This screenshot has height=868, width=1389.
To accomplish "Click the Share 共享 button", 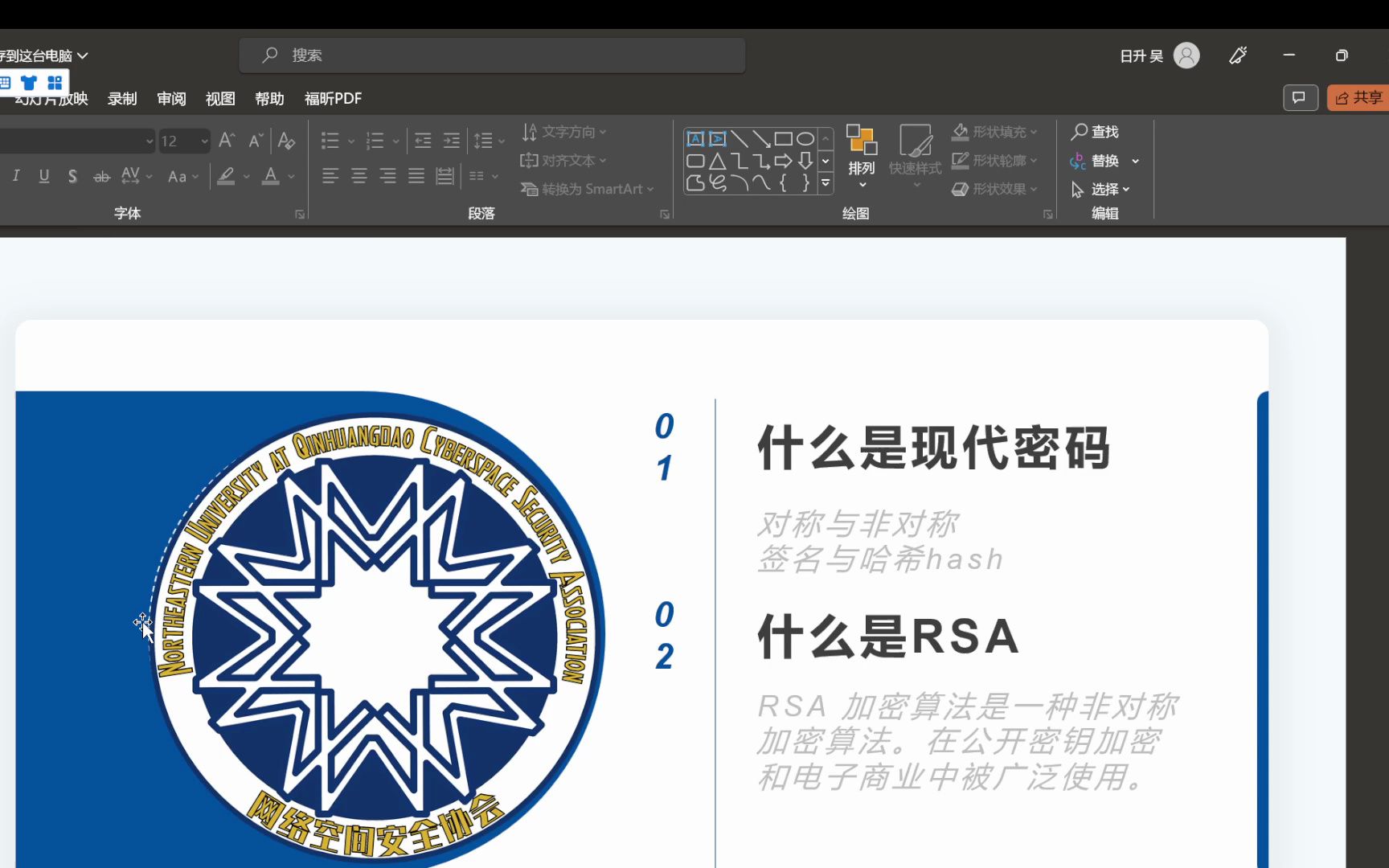I will 1358,98.
